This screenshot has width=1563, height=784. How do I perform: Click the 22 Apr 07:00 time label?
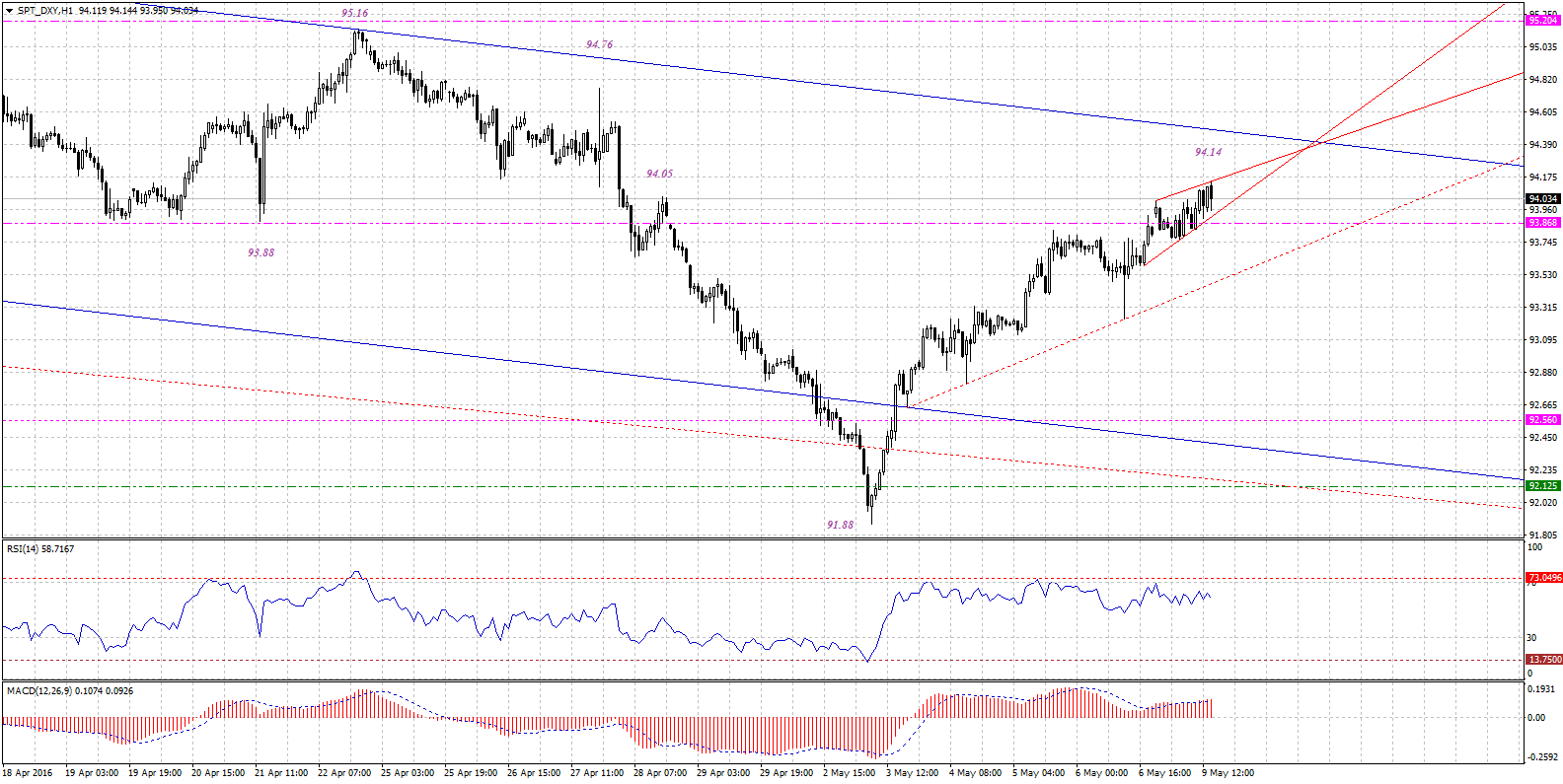344,773
